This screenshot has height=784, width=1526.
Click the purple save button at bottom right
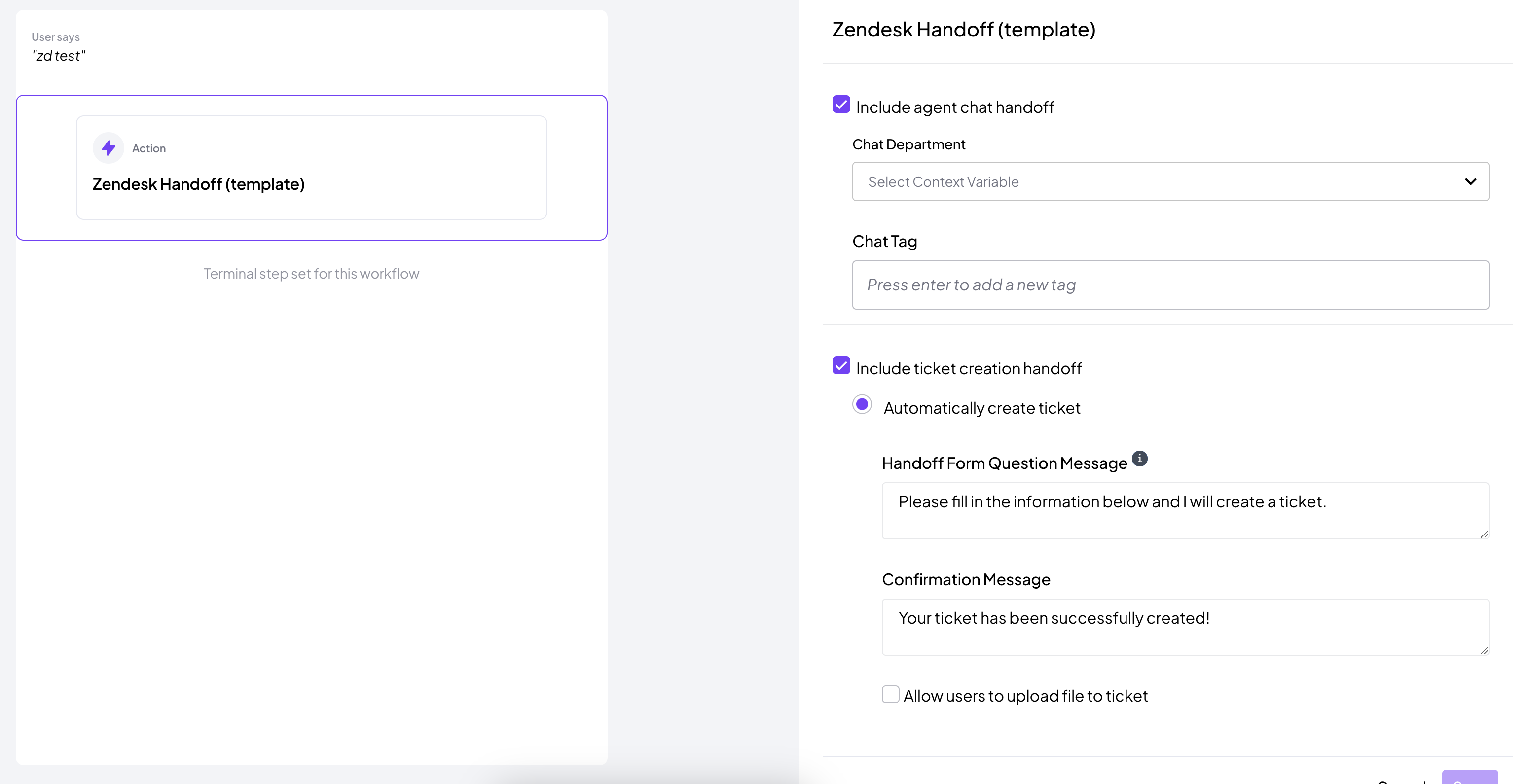click(1470, 777)
